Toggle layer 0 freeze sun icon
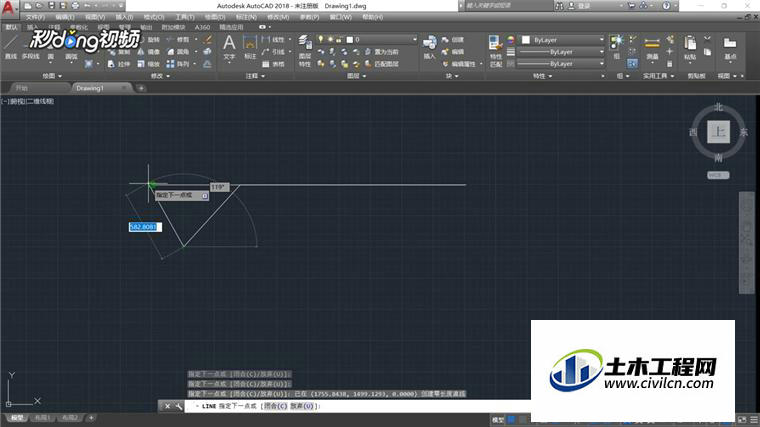This screenshot has height=427, width=760. (330, 39)
